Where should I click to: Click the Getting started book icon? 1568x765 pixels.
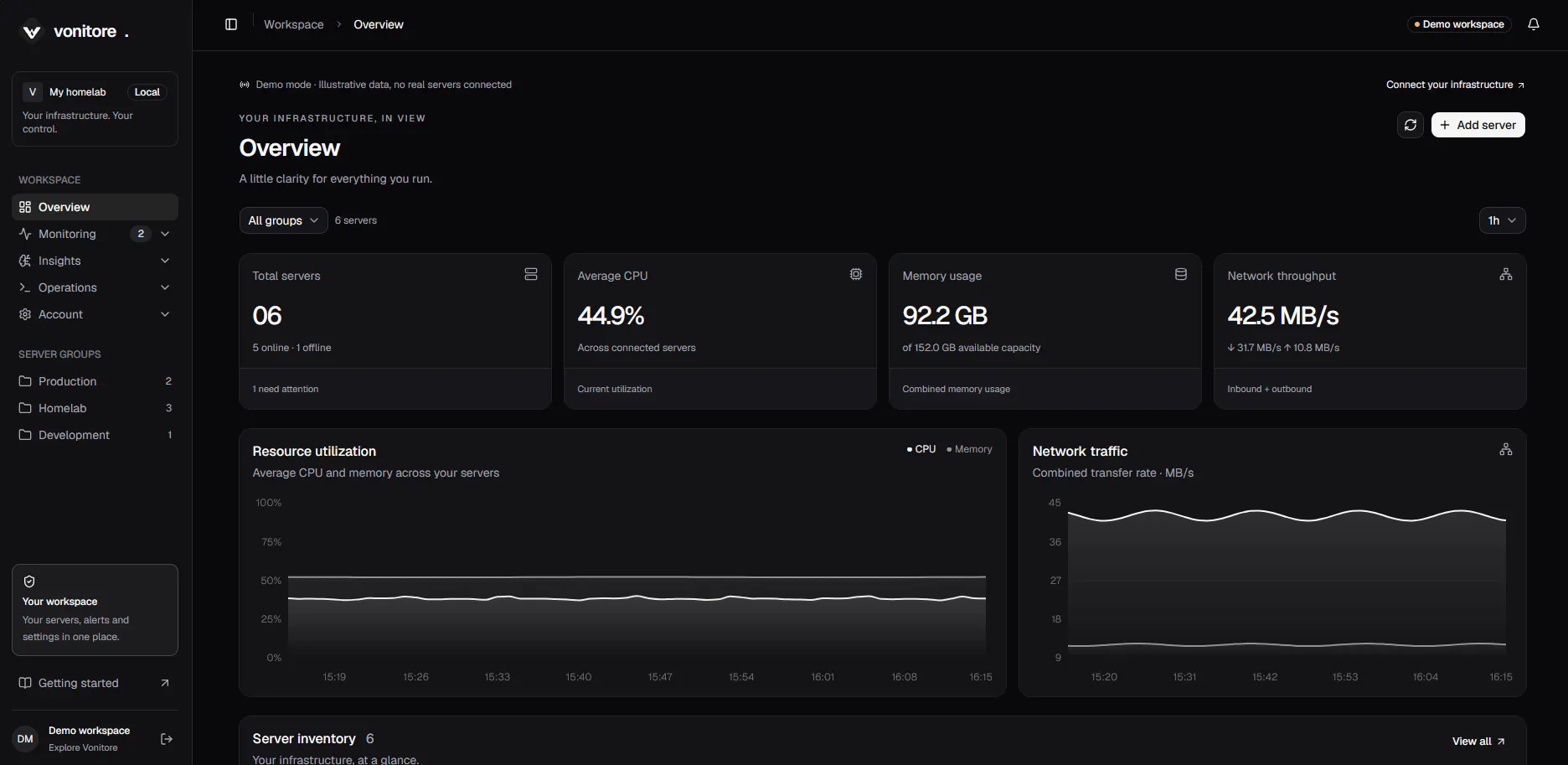25,683
